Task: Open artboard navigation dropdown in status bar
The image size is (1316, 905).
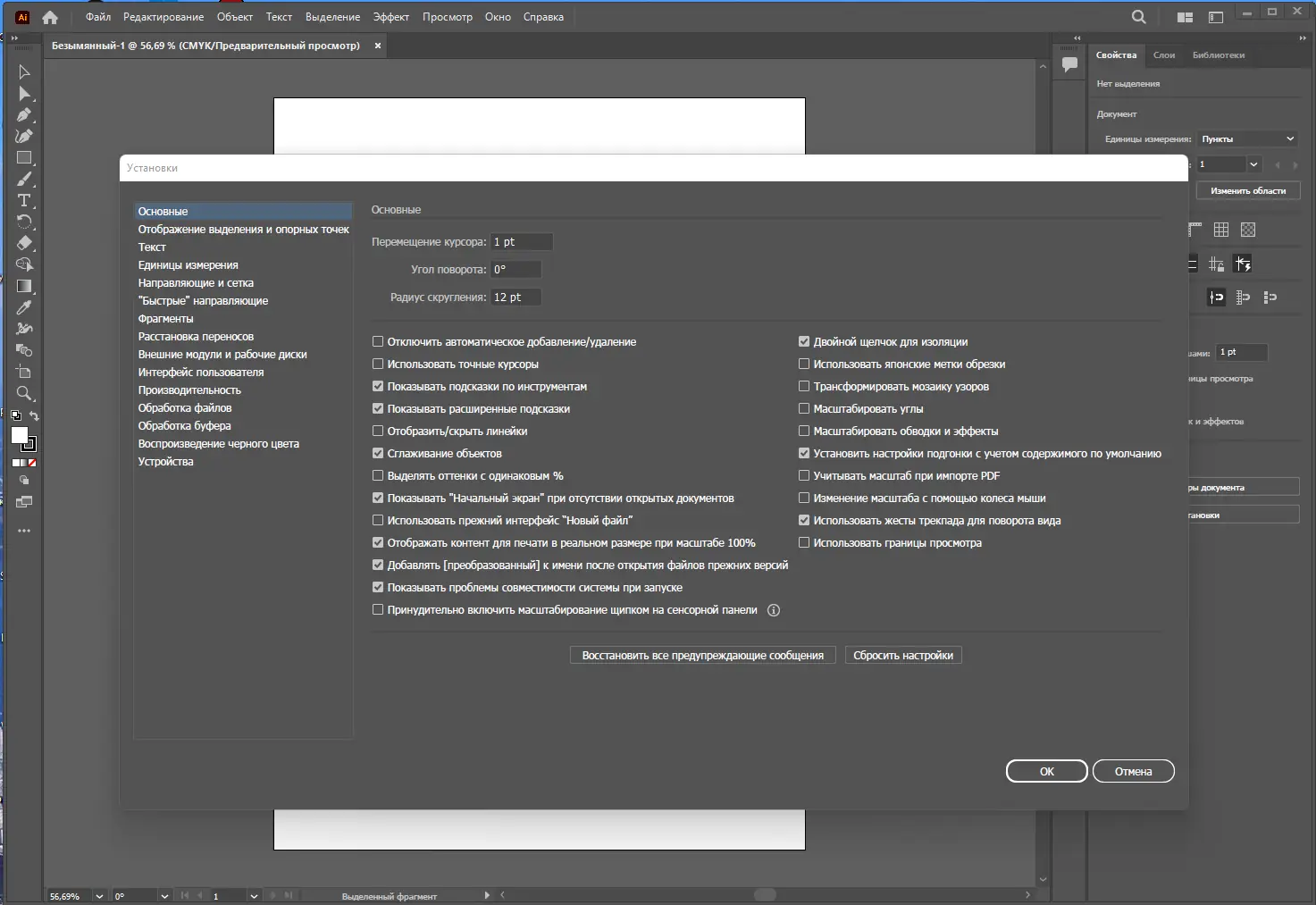Action: point(254,896)
